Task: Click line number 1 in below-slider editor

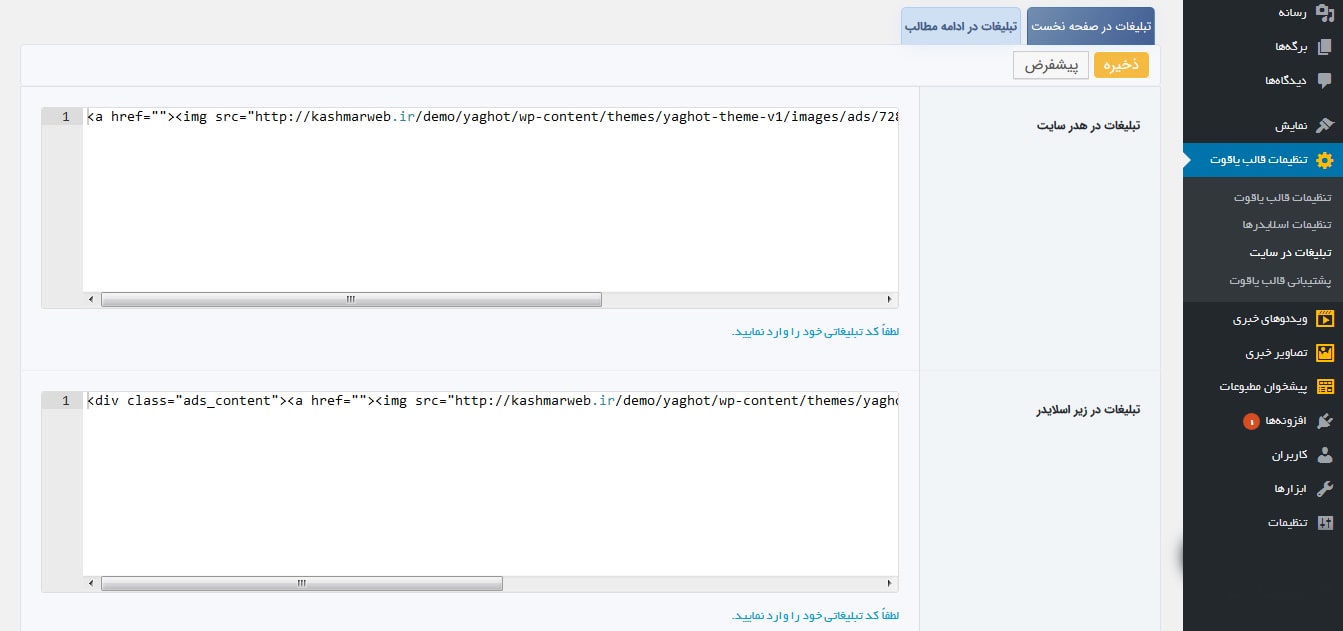Action: [66, 401]
